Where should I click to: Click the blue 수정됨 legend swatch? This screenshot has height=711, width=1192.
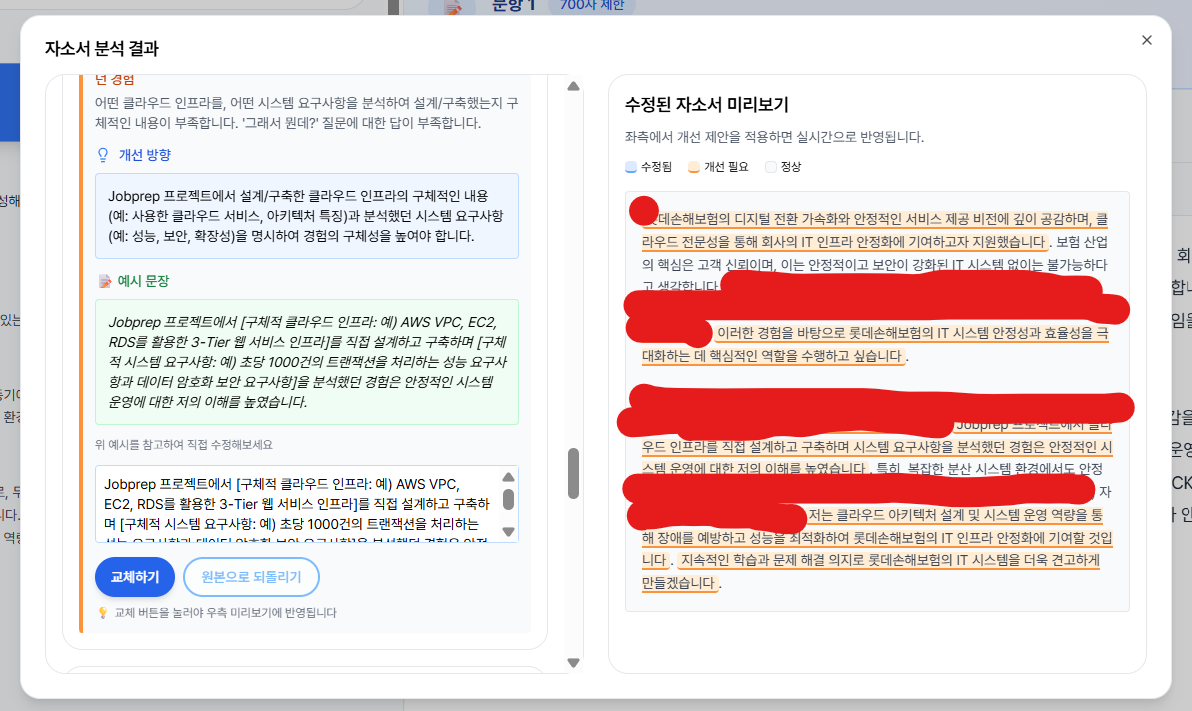click(x=631, y=167)
